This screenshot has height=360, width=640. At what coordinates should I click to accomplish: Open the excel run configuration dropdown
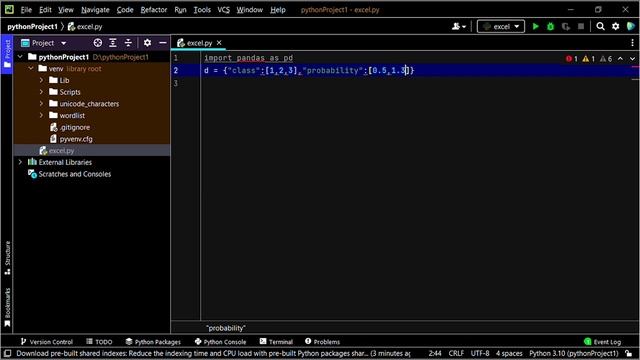coord(501,27)
